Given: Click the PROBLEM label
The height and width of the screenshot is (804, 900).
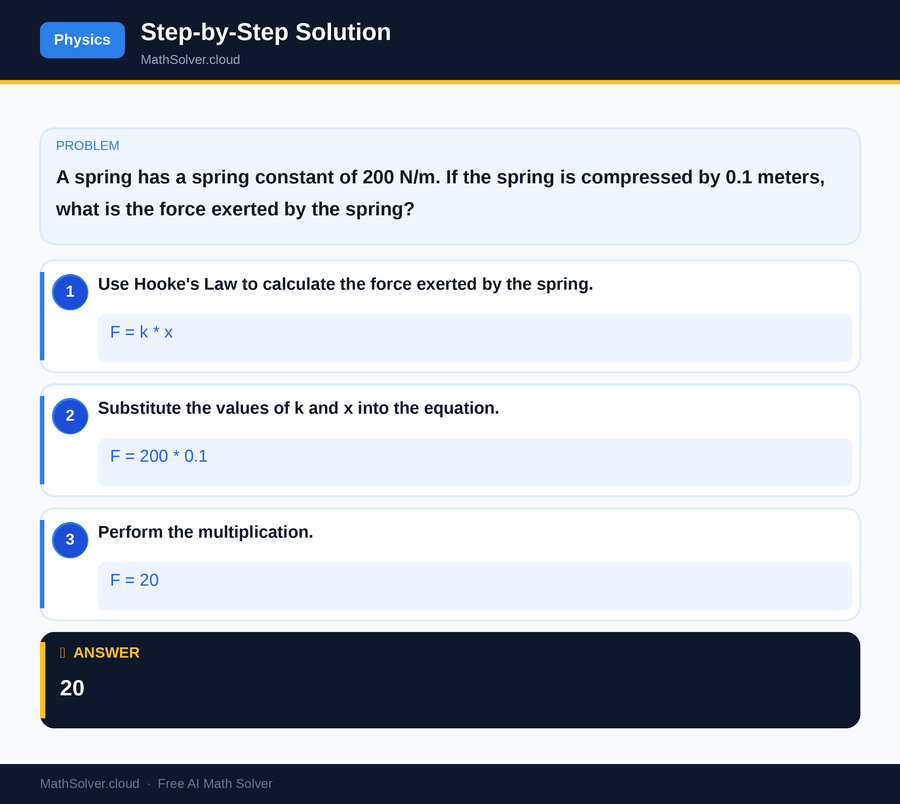Looking at the screenshot, I should click(x=87, y=146).
